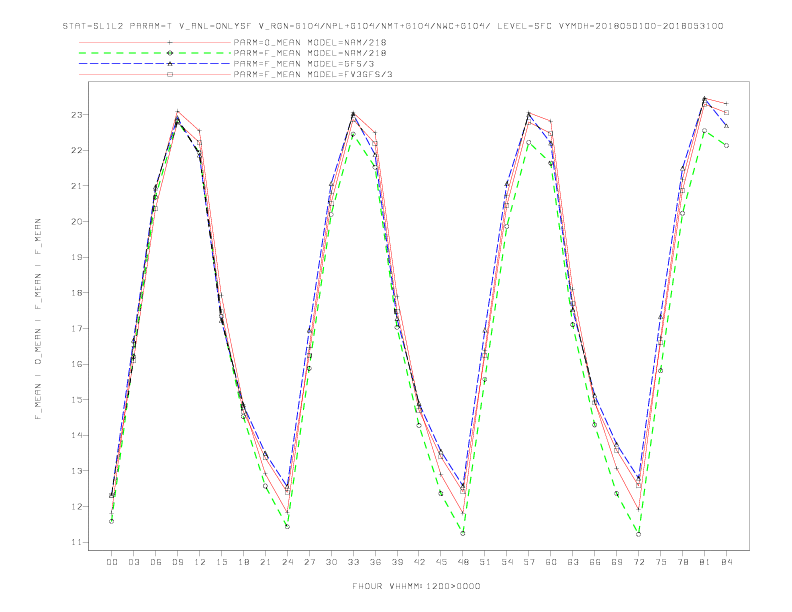Click x-axis tick label 45

pyautogui.click(x=441, y=562)
